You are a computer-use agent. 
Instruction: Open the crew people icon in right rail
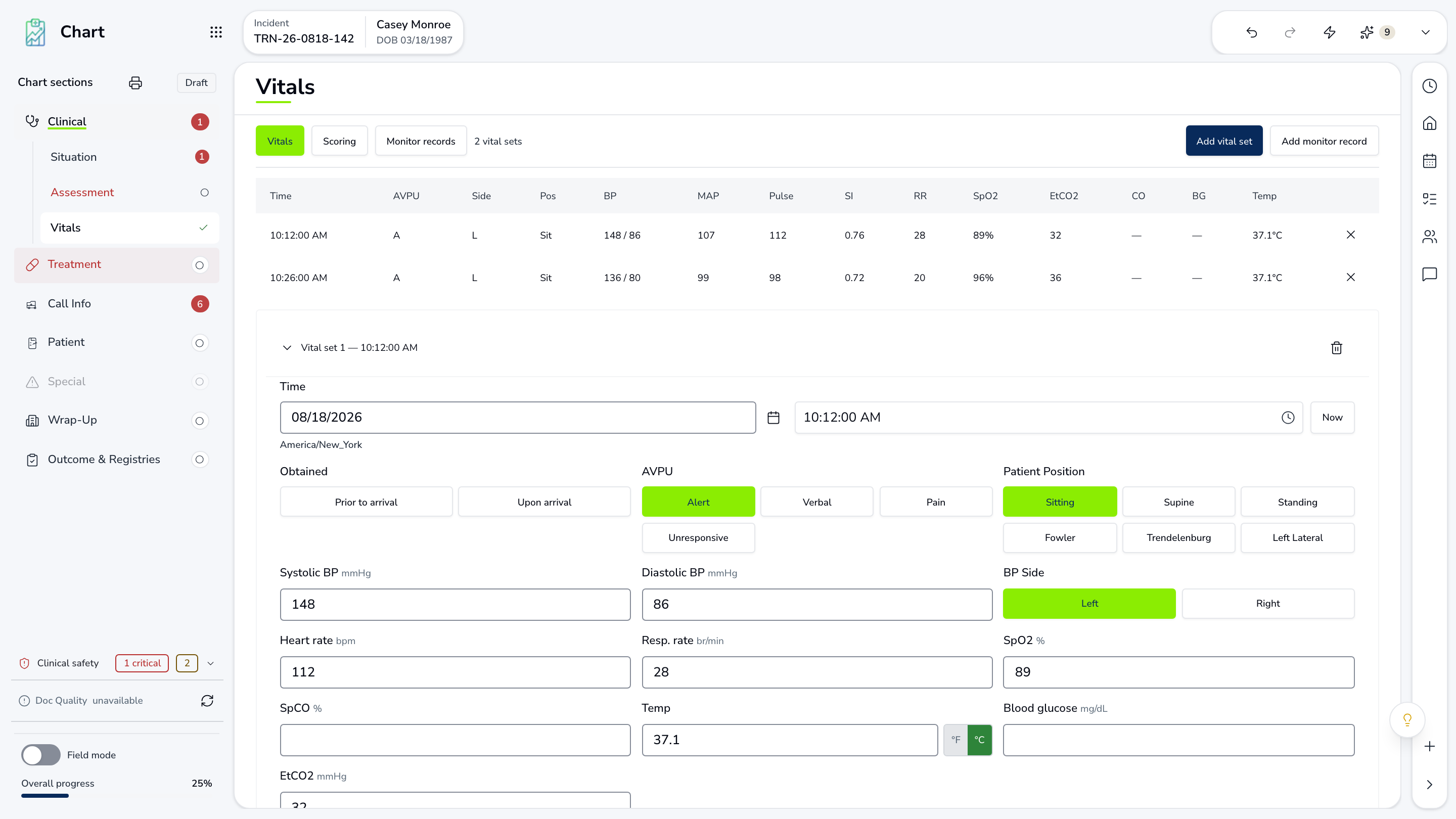[x=1429, y=236]
